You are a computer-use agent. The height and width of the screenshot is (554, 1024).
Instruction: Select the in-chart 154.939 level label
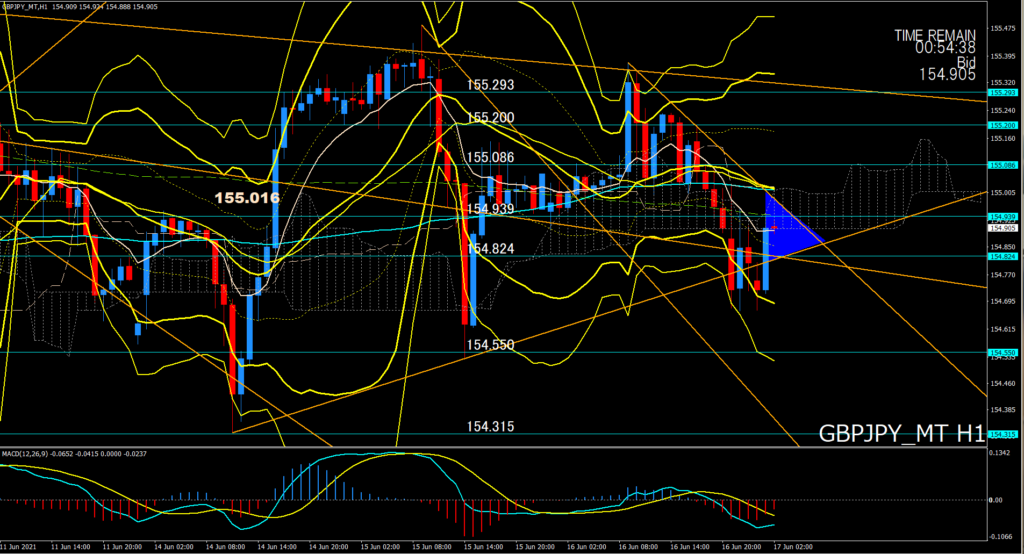[490, 209]
